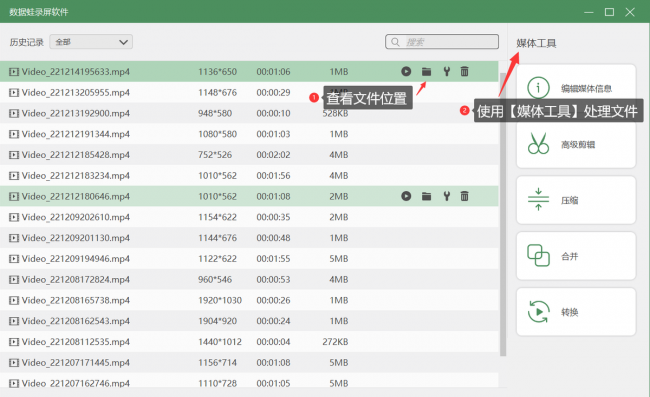Open media tools wrench for Video_221214195633.mp4
650x397 pixels.
pos(446,72)
